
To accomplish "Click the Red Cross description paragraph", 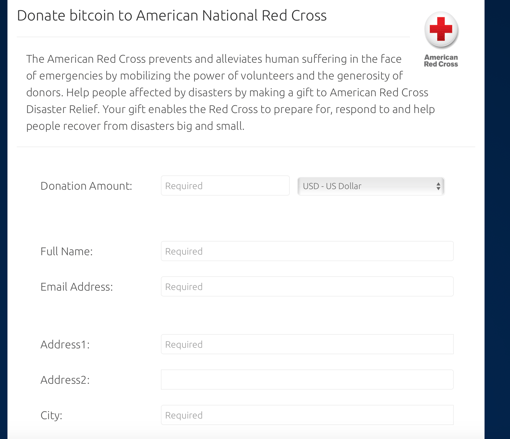I will [x=231, y=92].
